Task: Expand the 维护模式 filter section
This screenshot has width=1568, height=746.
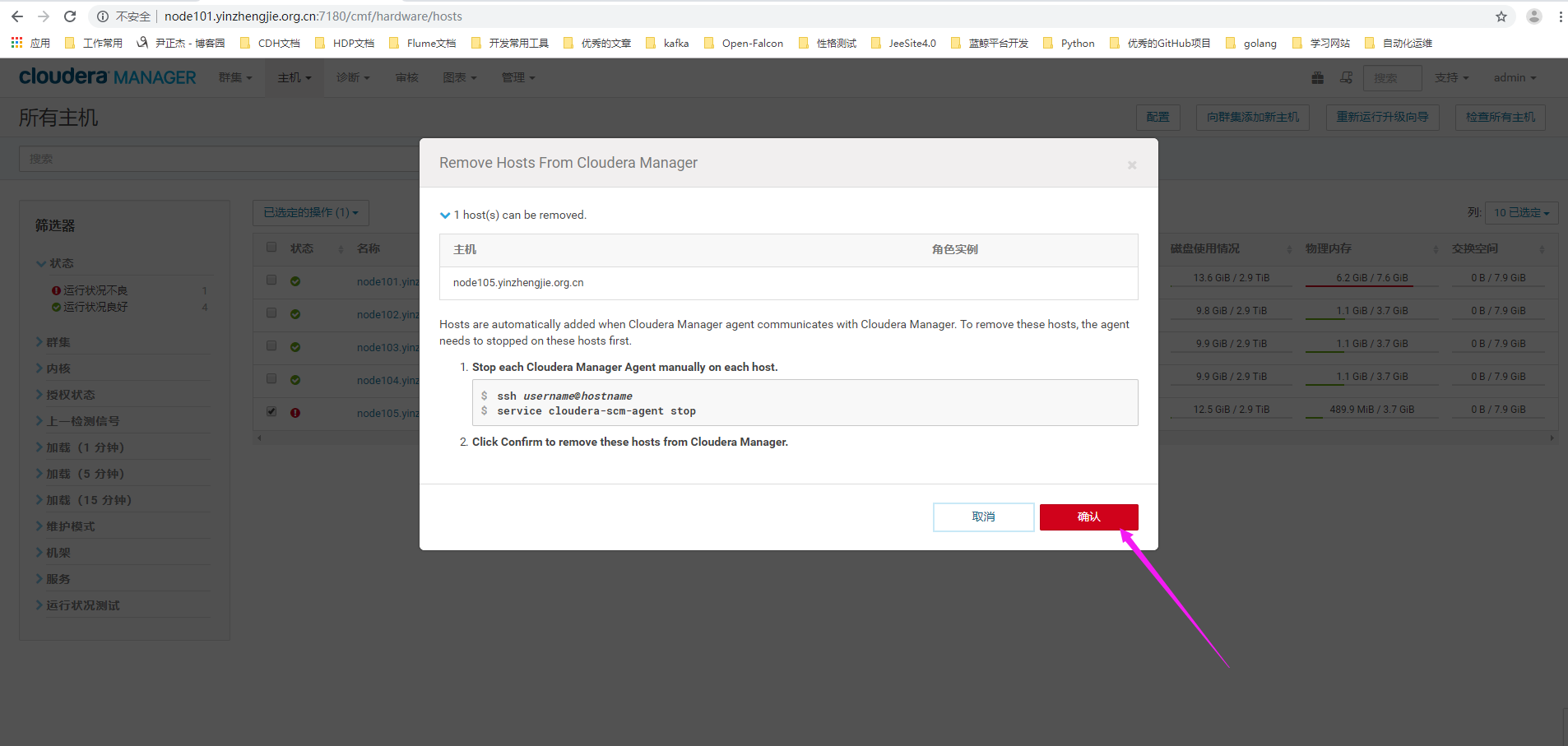Action: pyautogui.click(x=65, y=526)
